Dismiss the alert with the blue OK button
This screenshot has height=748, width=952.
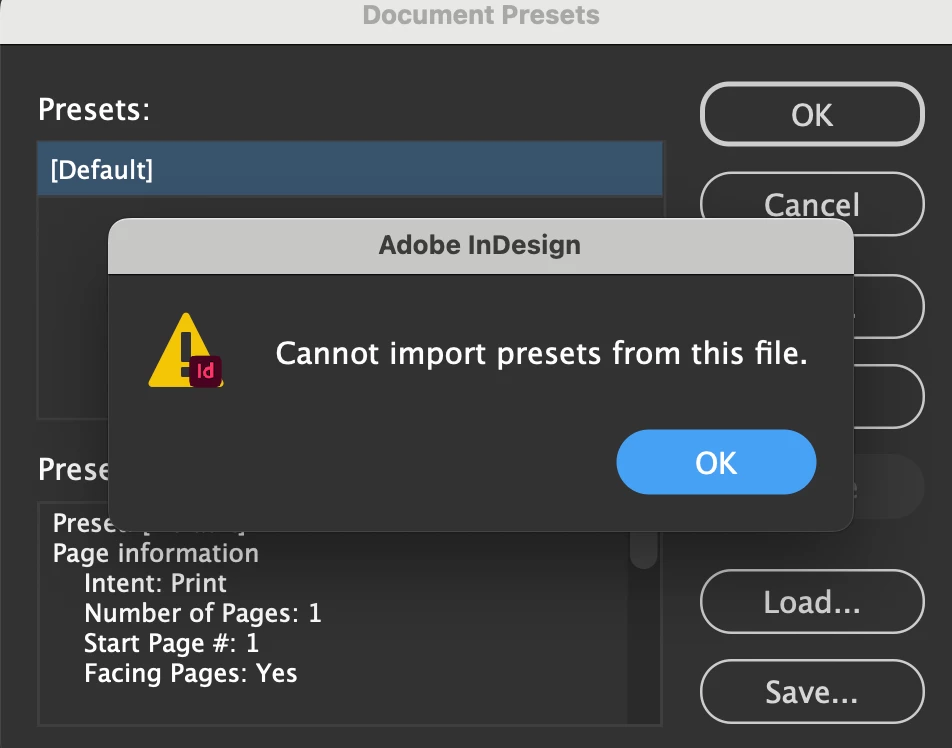tap(716, 462)
